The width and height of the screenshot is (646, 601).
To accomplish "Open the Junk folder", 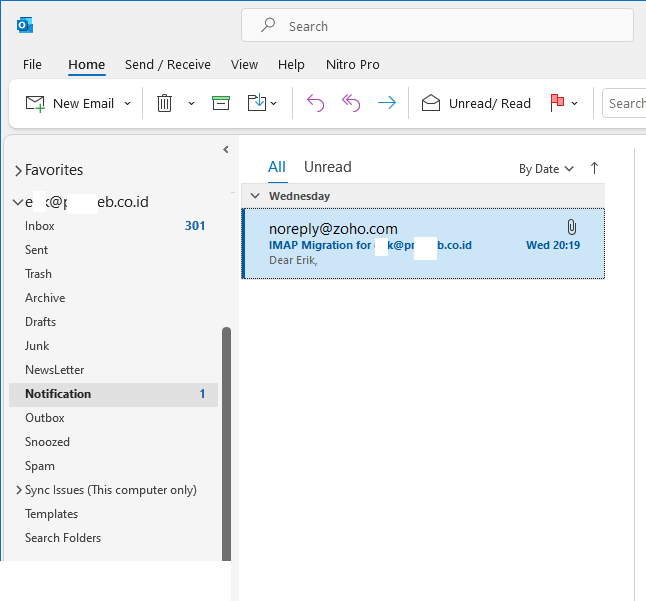I will [113, 346].
